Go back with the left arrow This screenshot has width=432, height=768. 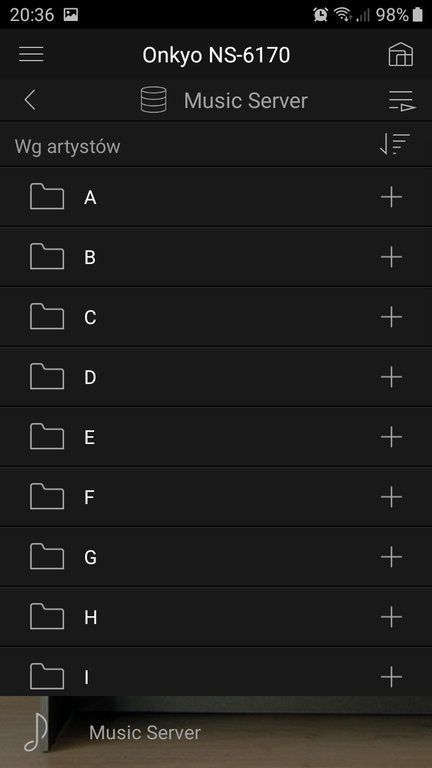click(x=30, y=100)
